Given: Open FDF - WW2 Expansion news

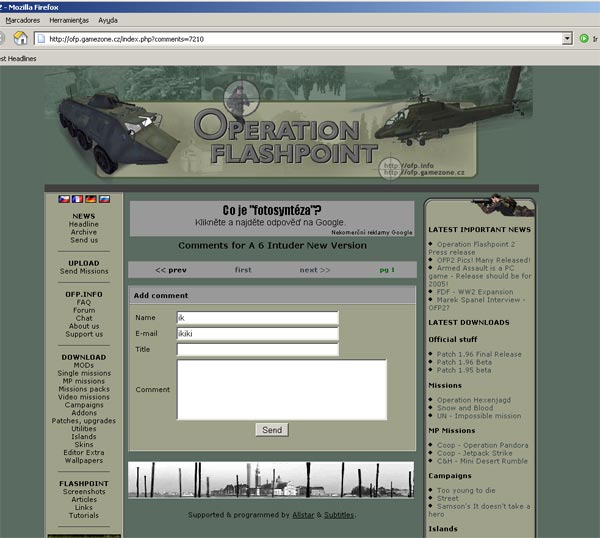Looking at the screenshot, I should (475, 292).
